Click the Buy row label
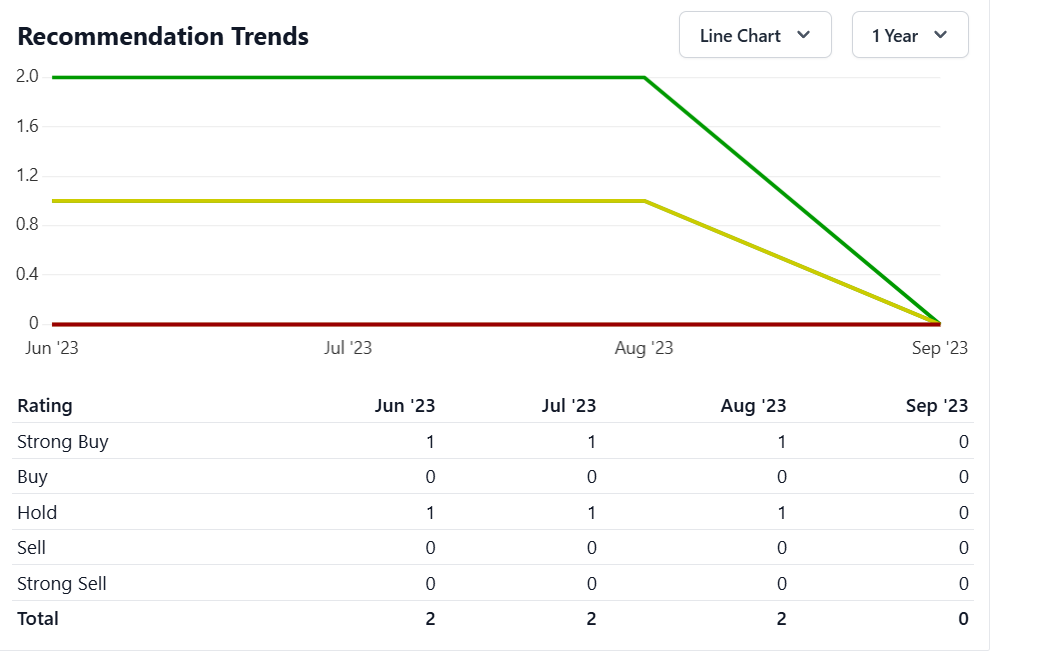This screenshot has width=1048, height=665. 32,477
